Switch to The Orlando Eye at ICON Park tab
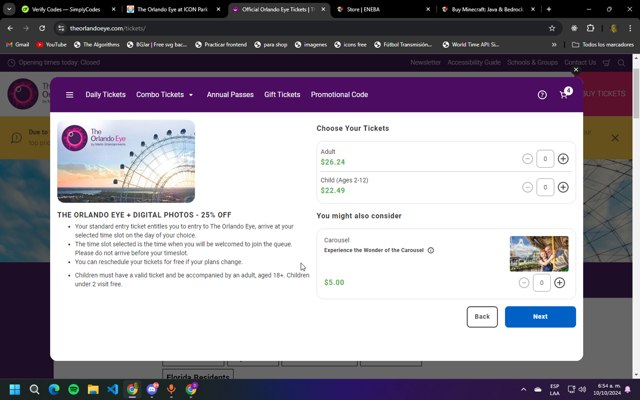 pyautogui.click(x=173, y=9)
